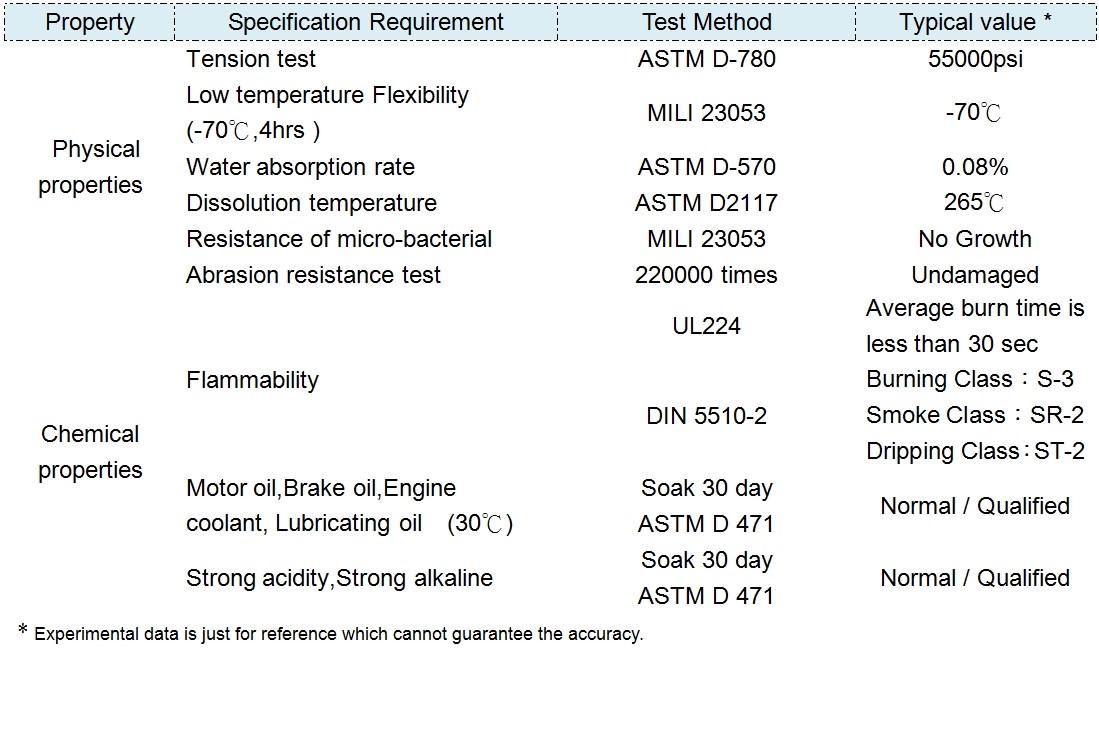Click the Dissolution temperature entry
The image size is (1099, 737).
tap(311, 203)
